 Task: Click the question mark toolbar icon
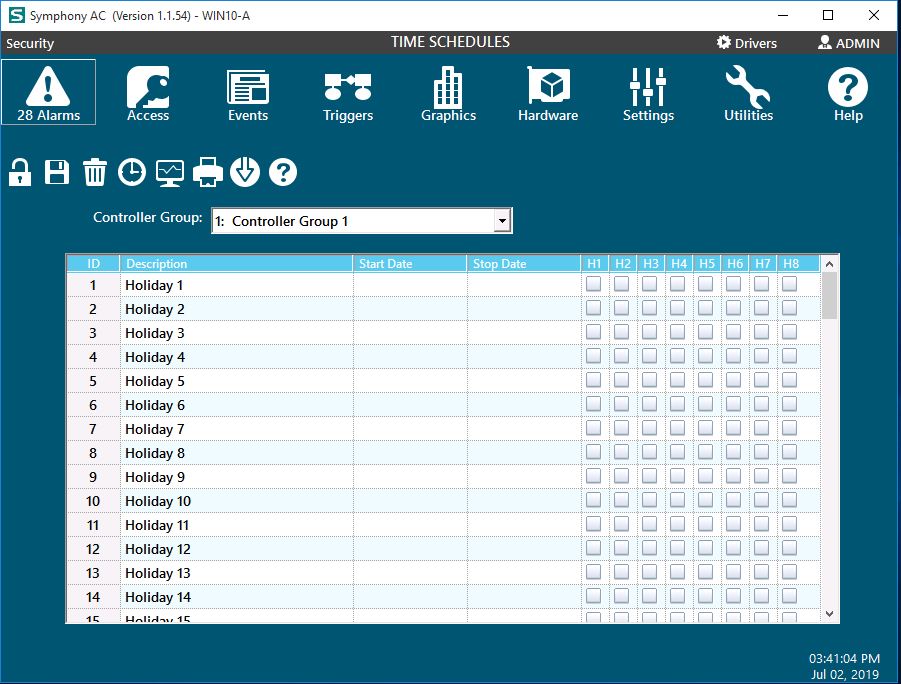[x=283, y=172]
